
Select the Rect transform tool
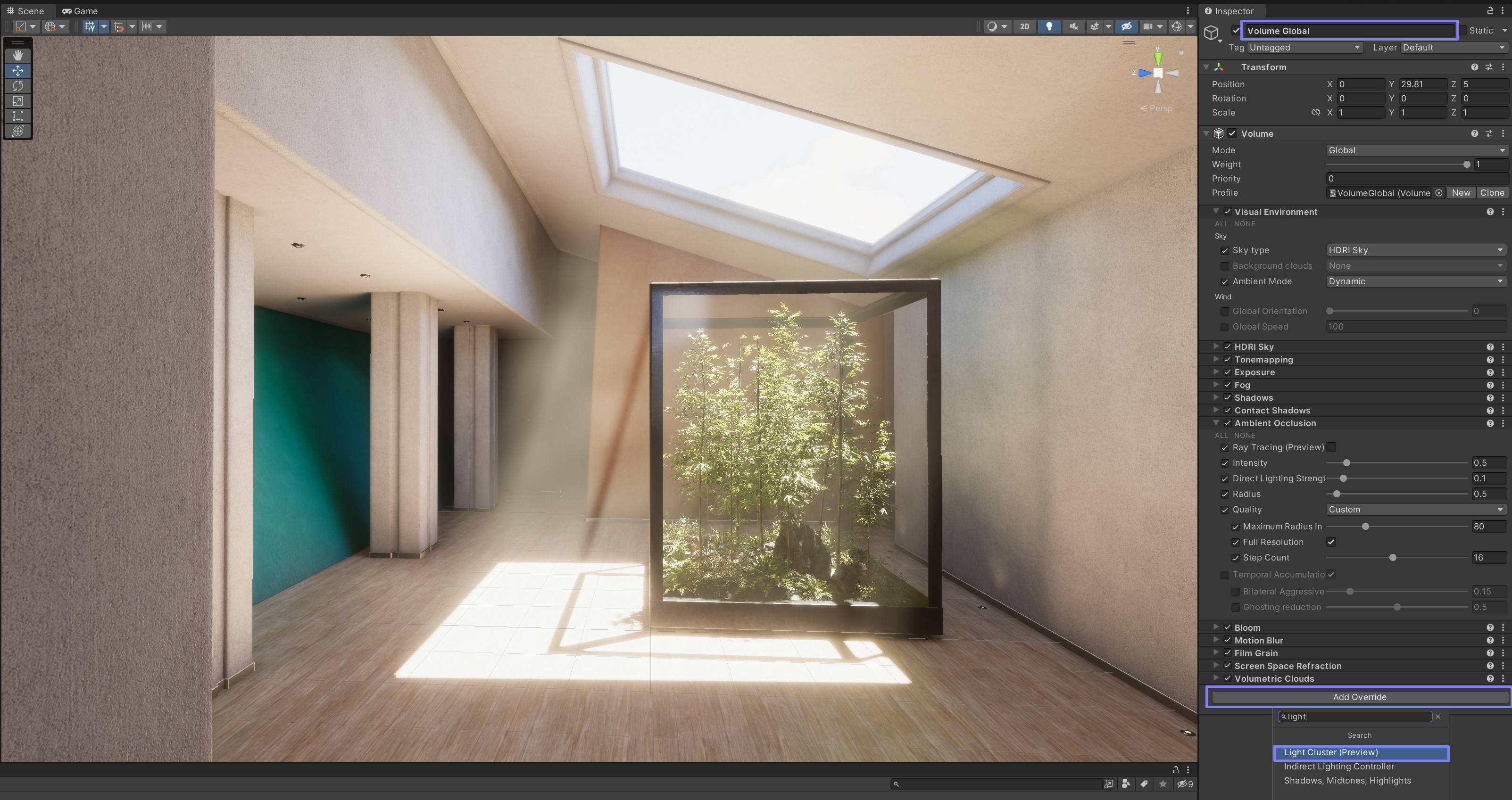point(17,115)
